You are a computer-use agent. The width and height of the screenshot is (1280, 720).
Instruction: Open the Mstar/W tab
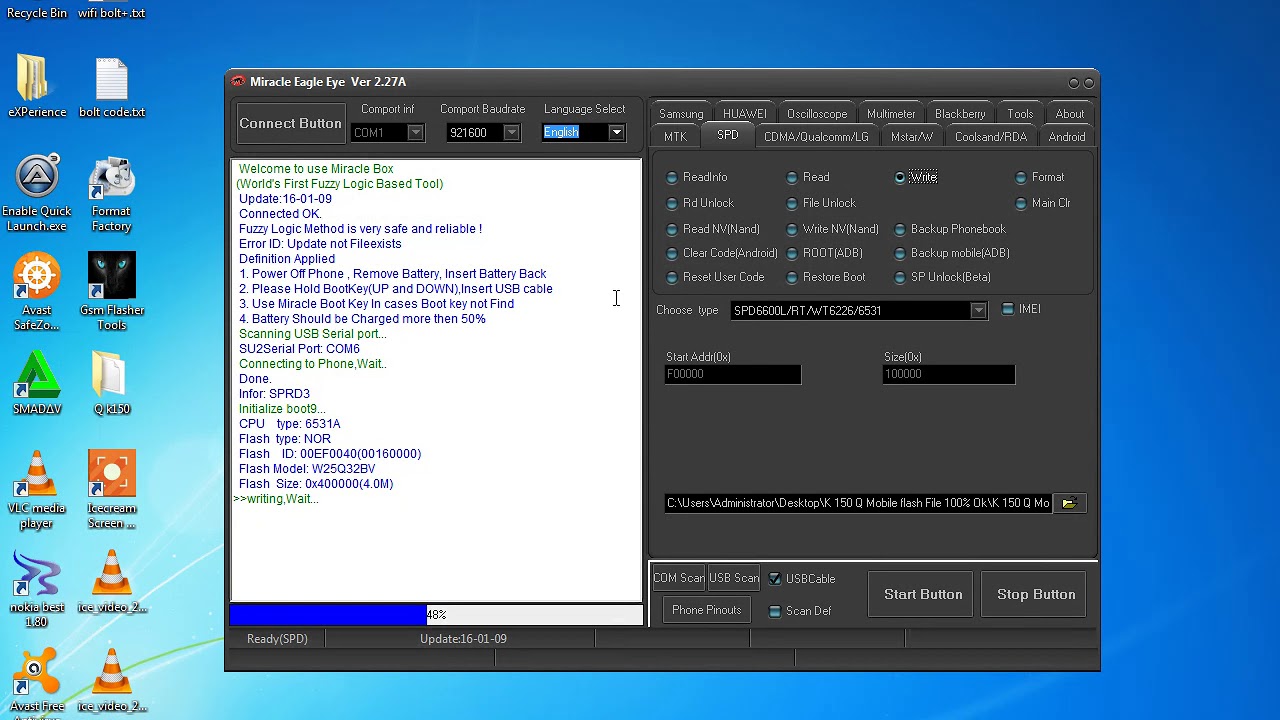coord(912,137)
